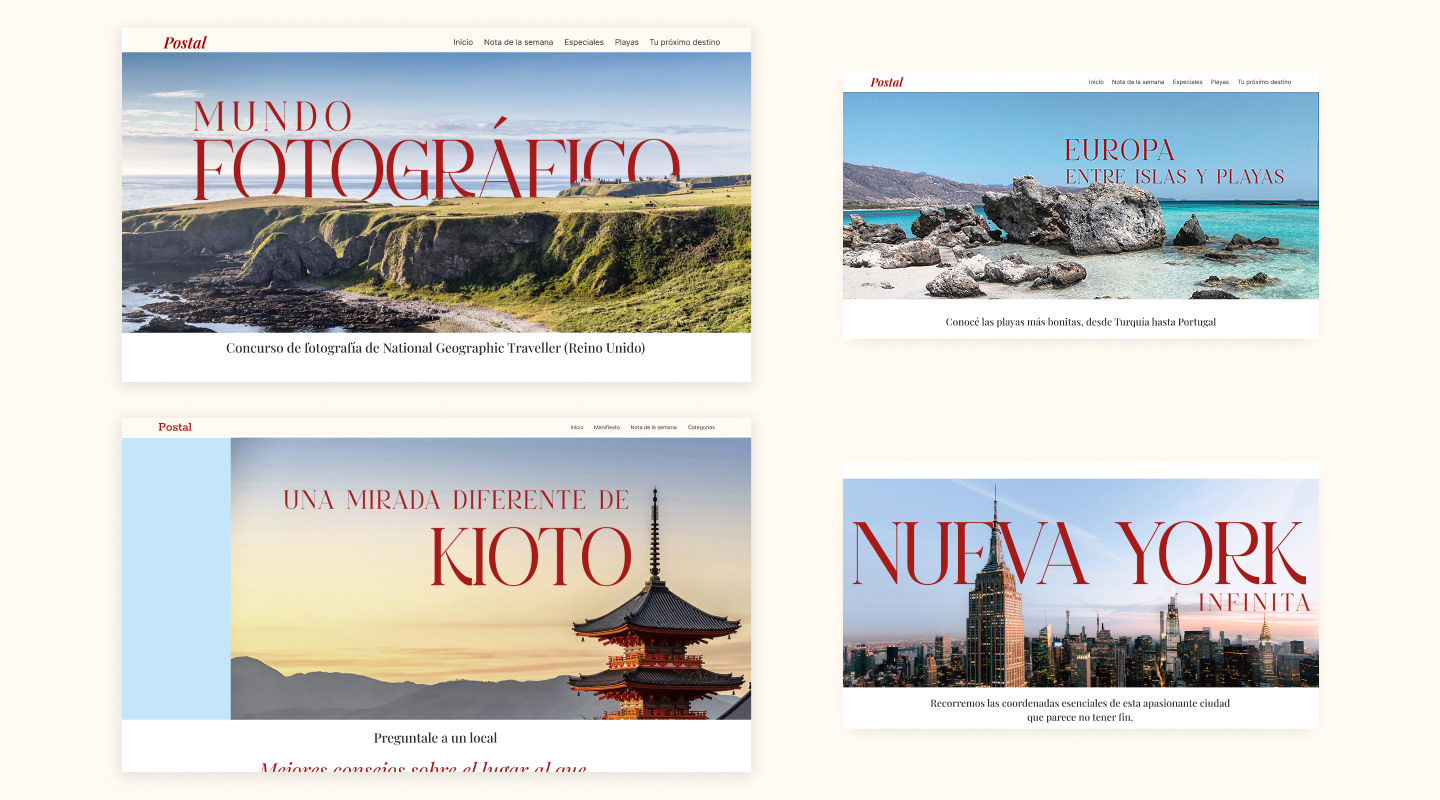Viewport: 1440px width, 800px height.
Task: Select Manifiesto in the Kioto page menu
Action: coord(607,427)
